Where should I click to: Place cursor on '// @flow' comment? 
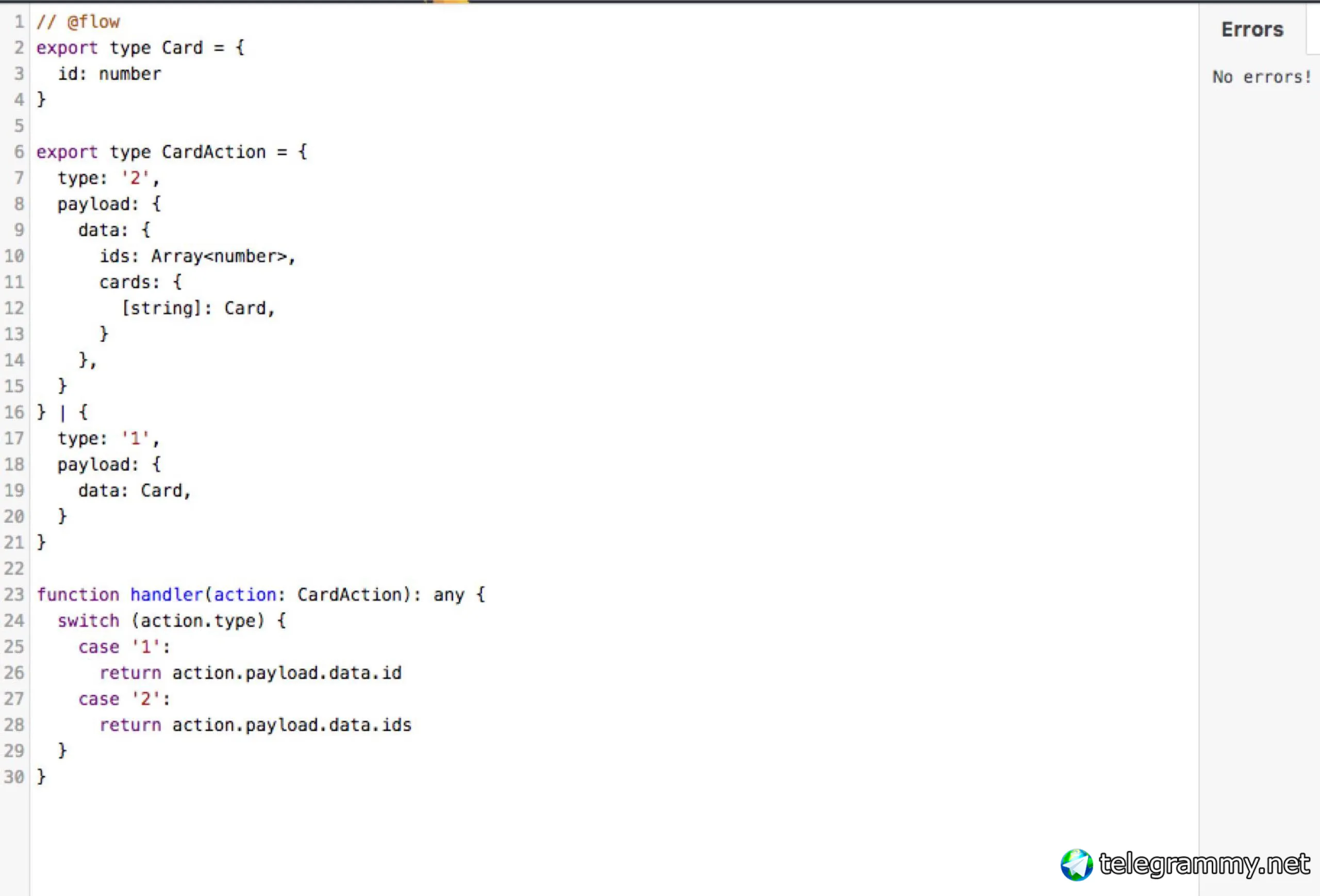point(78,22)
